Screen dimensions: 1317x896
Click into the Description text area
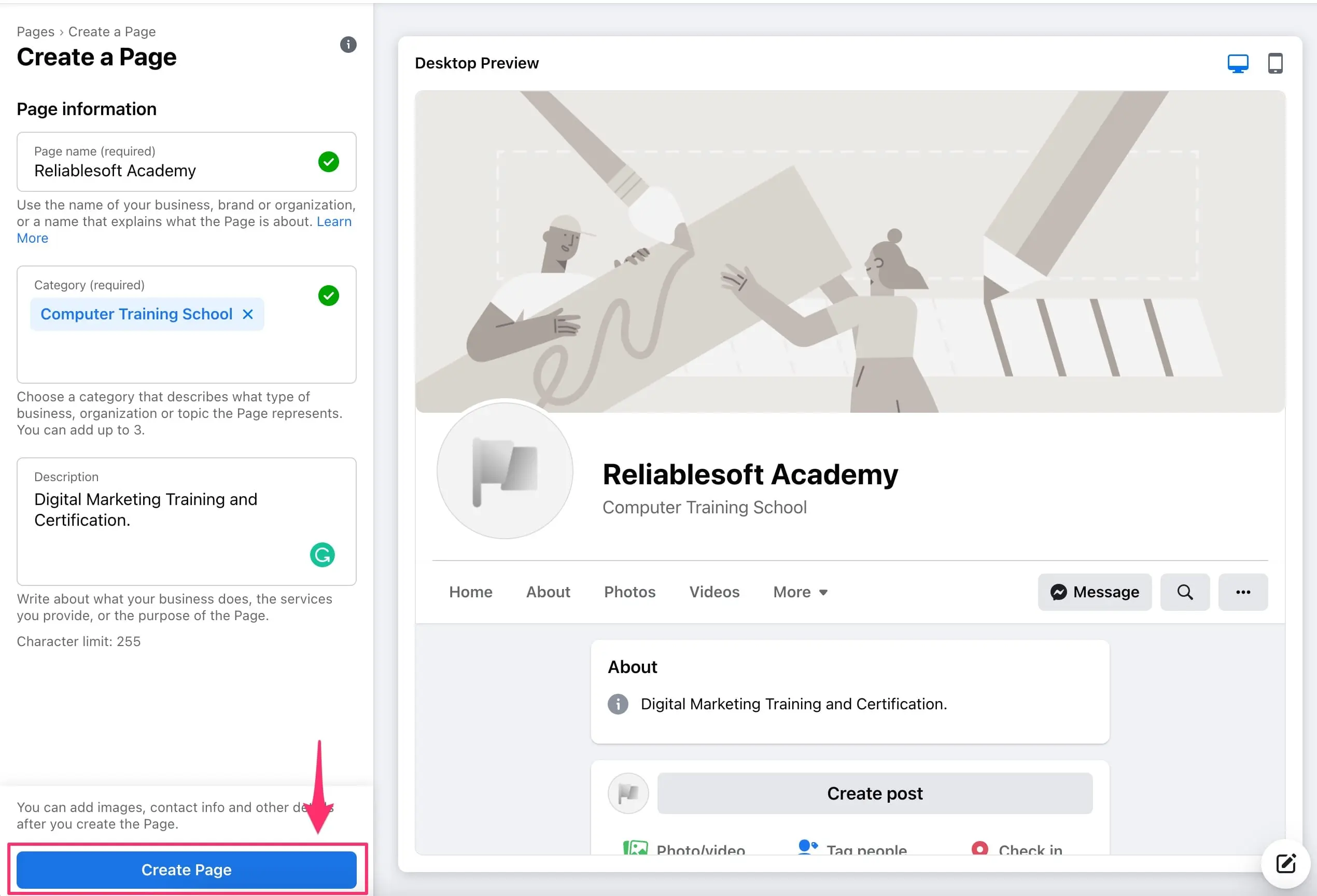pos(187,522)
